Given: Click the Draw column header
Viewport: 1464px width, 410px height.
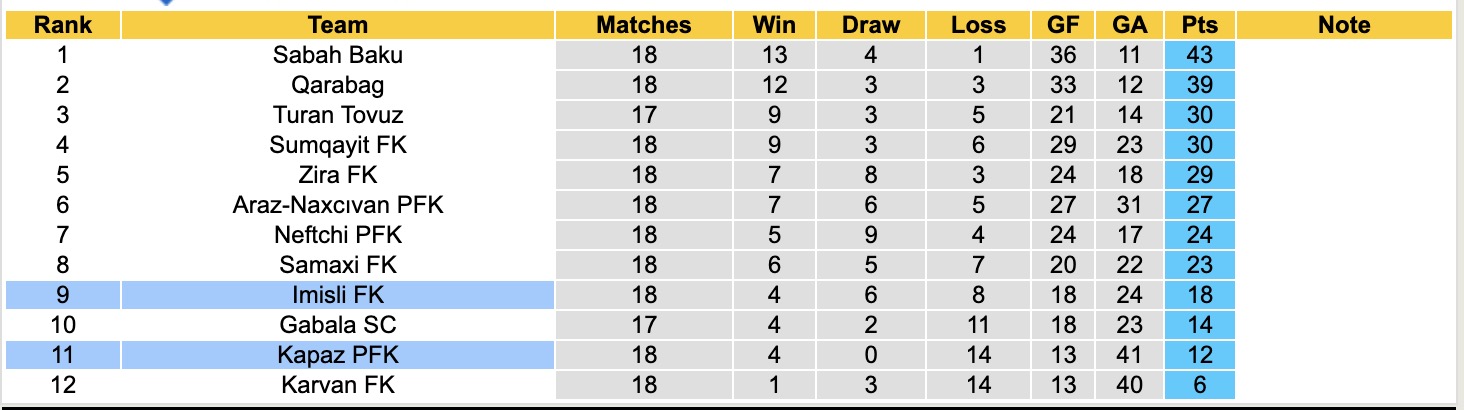Looking at the screenshot, I should coord(871,25).
